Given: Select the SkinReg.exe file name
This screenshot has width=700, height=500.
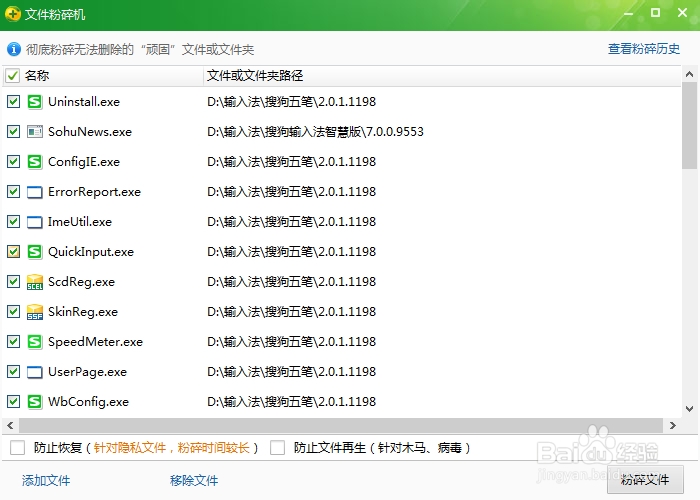Looking at the screenshot, I should (x=83, y=312).
